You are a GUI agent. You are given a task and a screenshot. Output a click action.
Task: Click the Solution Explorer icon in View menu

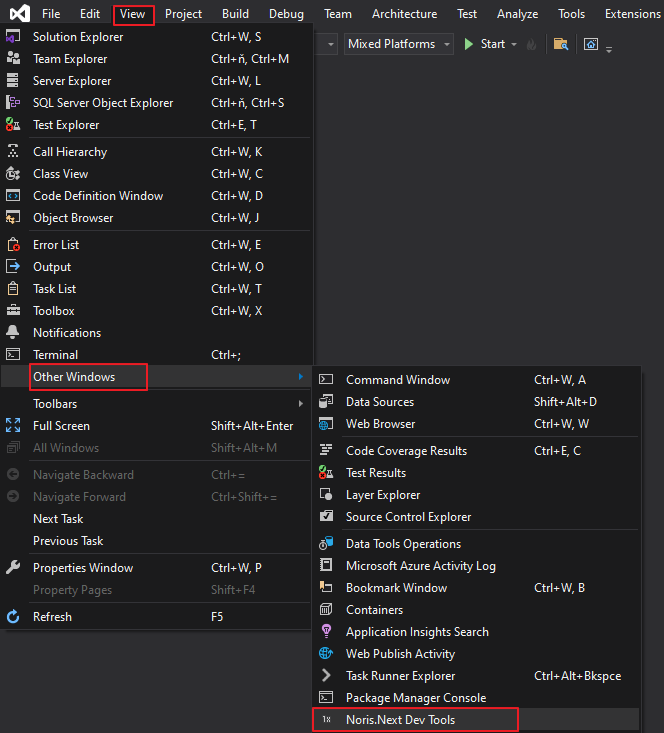click(13, 37)
